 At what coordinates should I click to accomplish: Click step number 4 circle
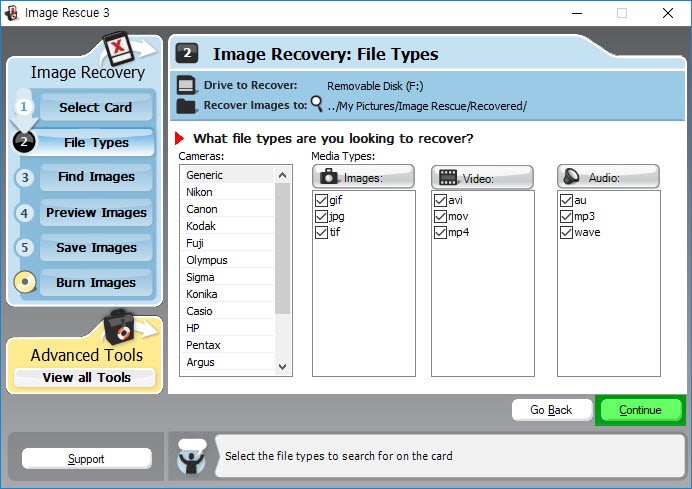24,213
